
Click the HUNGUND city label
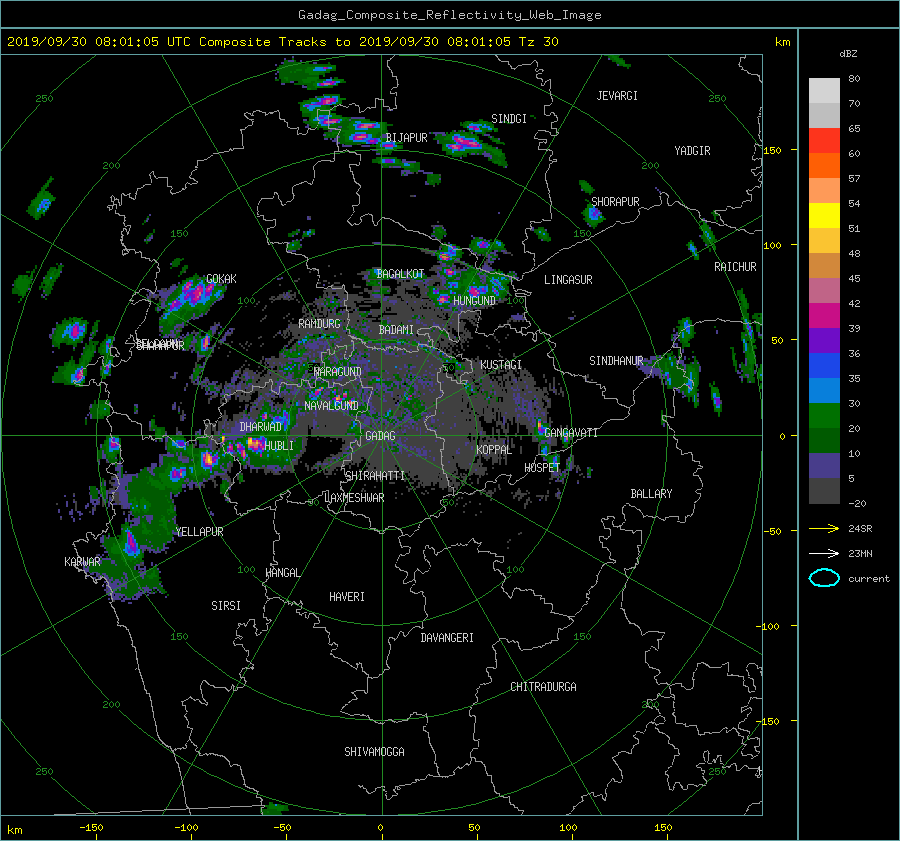click(x=474, y=301)
